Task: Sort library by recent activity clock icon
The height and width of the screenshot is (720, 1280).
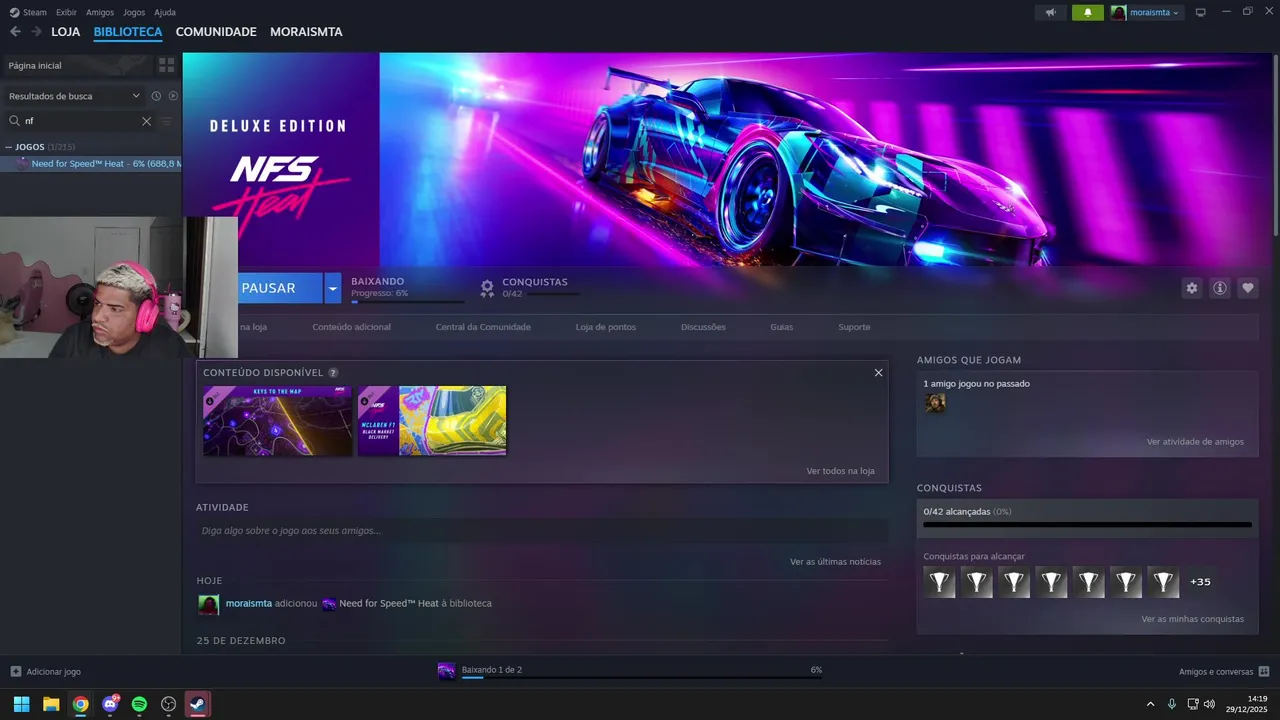Action: [156, 96]
